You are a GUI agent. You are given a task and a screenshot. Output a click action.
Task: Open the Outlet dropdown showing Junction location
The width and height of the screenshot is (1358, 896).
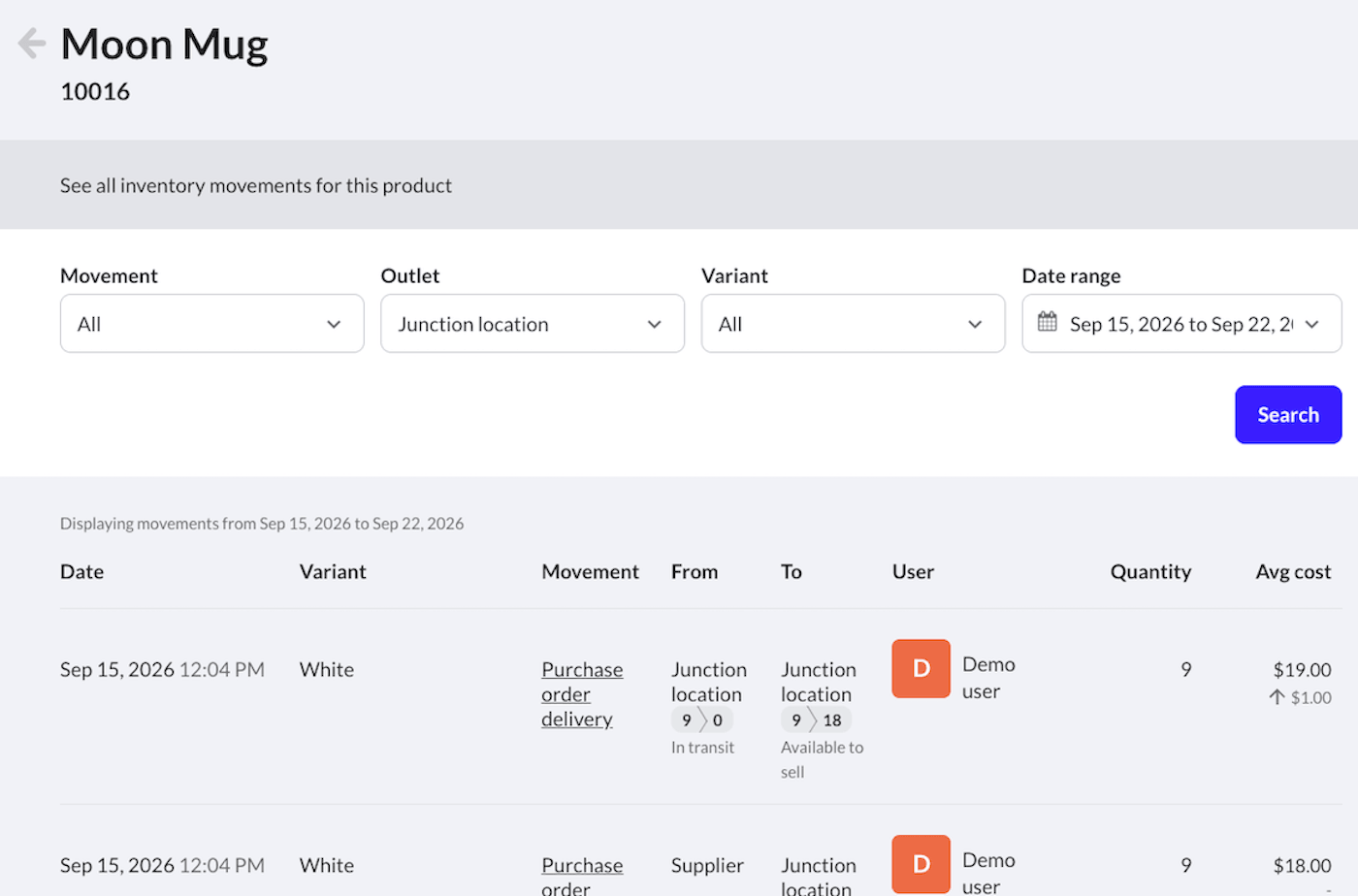[x=533, y=324]
